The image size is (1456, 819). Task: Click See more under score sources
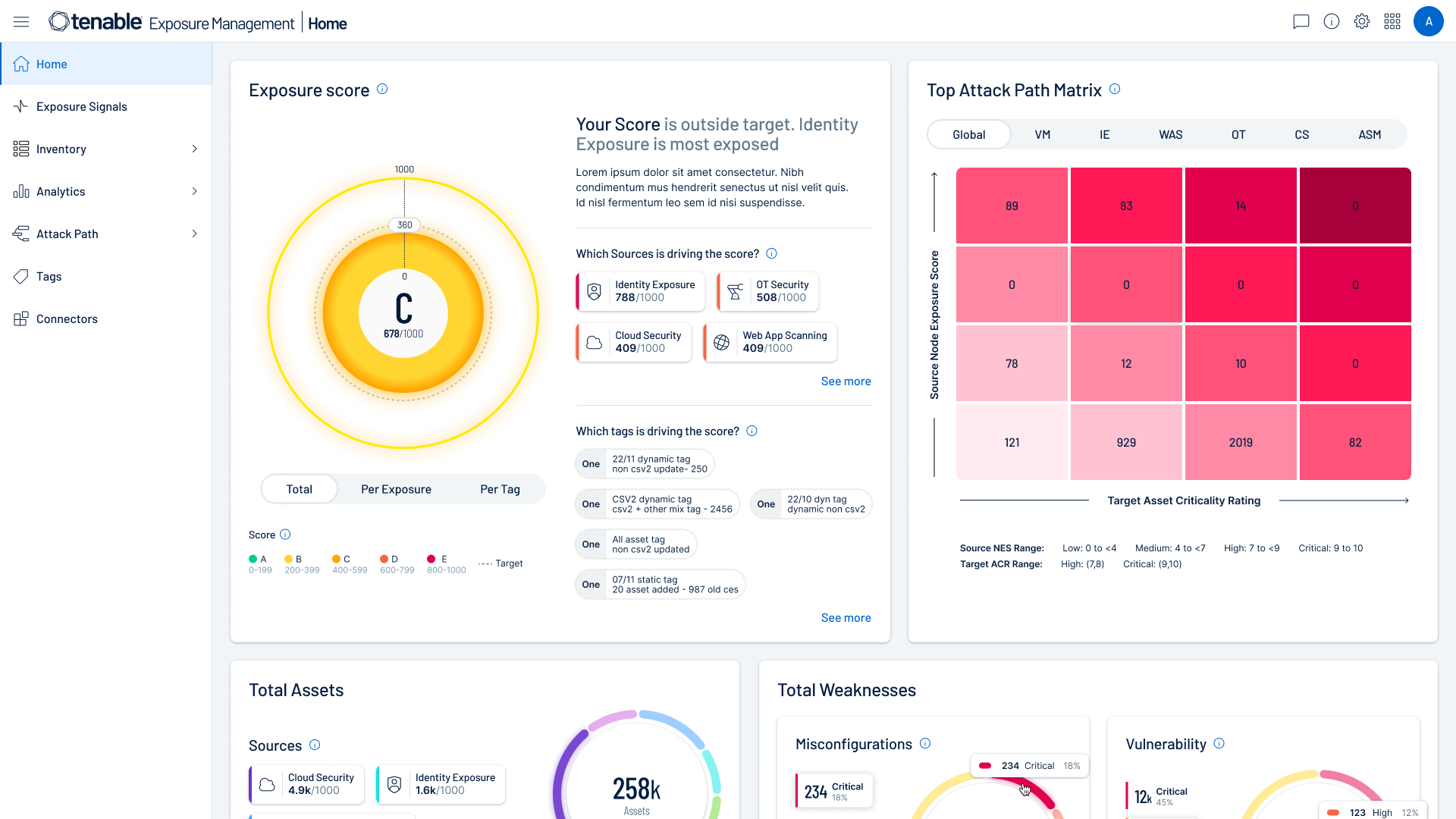pos(846,381)
